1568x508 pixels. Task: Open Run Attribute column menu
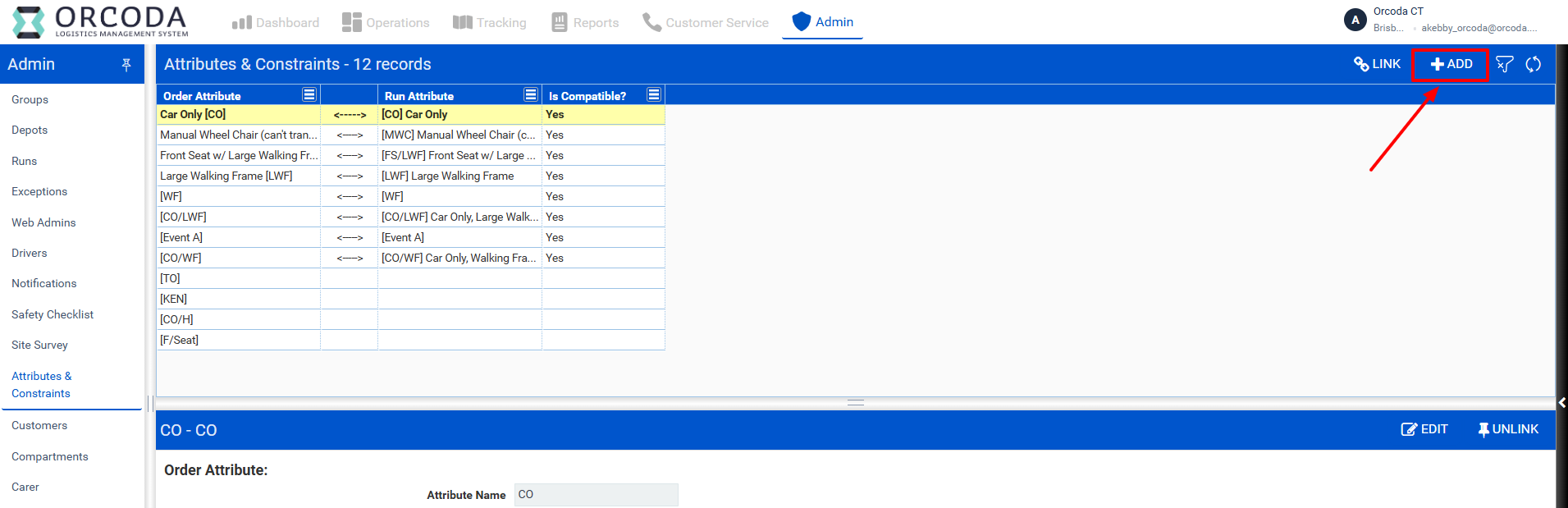pyautogui.click(x=531, y=95)
